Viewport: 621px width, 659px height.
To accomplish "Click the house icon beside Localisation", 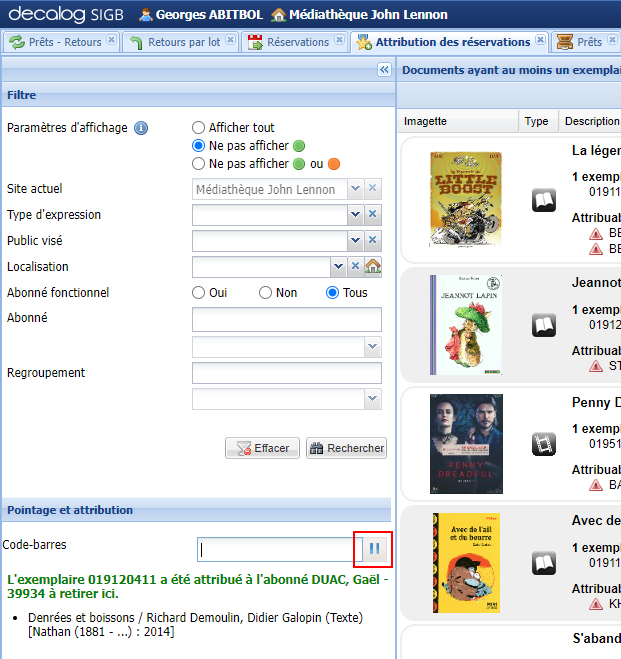I will click(x=373, y=266).
